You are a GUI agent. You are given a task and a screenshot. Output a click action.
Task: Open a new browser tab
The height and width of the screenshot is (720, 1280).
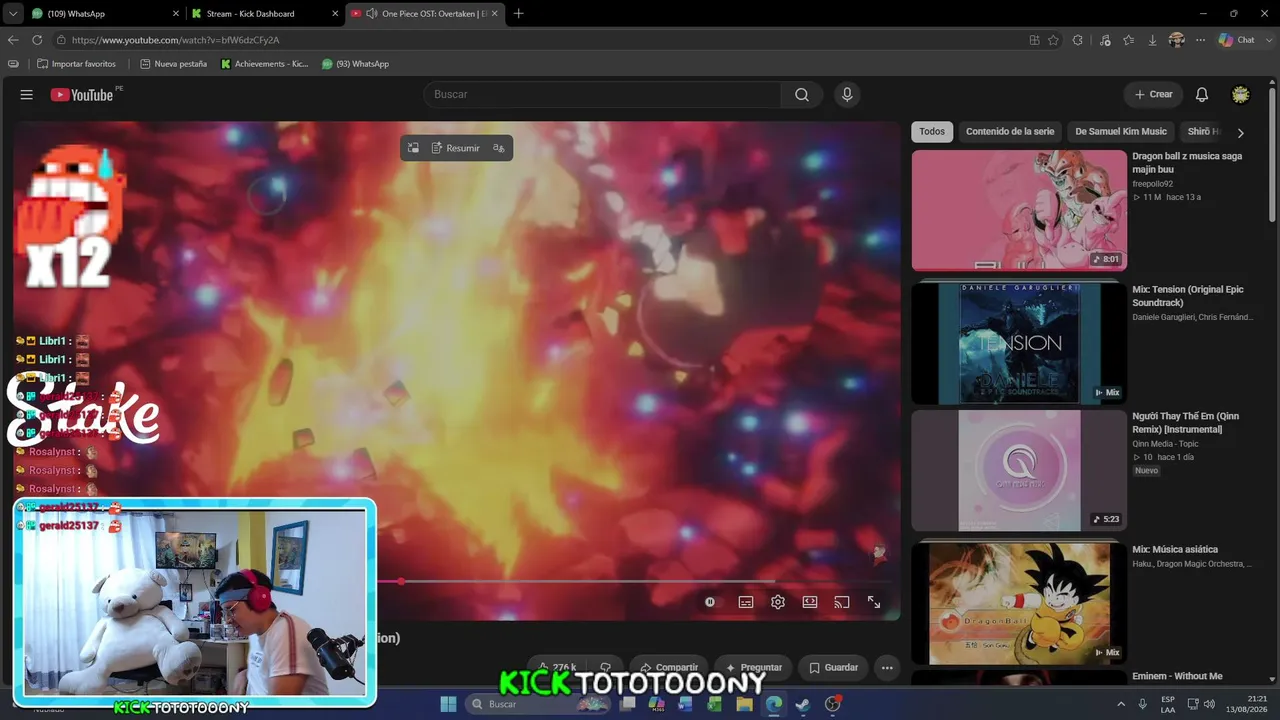pyautogui.click(x=518, y=13)
